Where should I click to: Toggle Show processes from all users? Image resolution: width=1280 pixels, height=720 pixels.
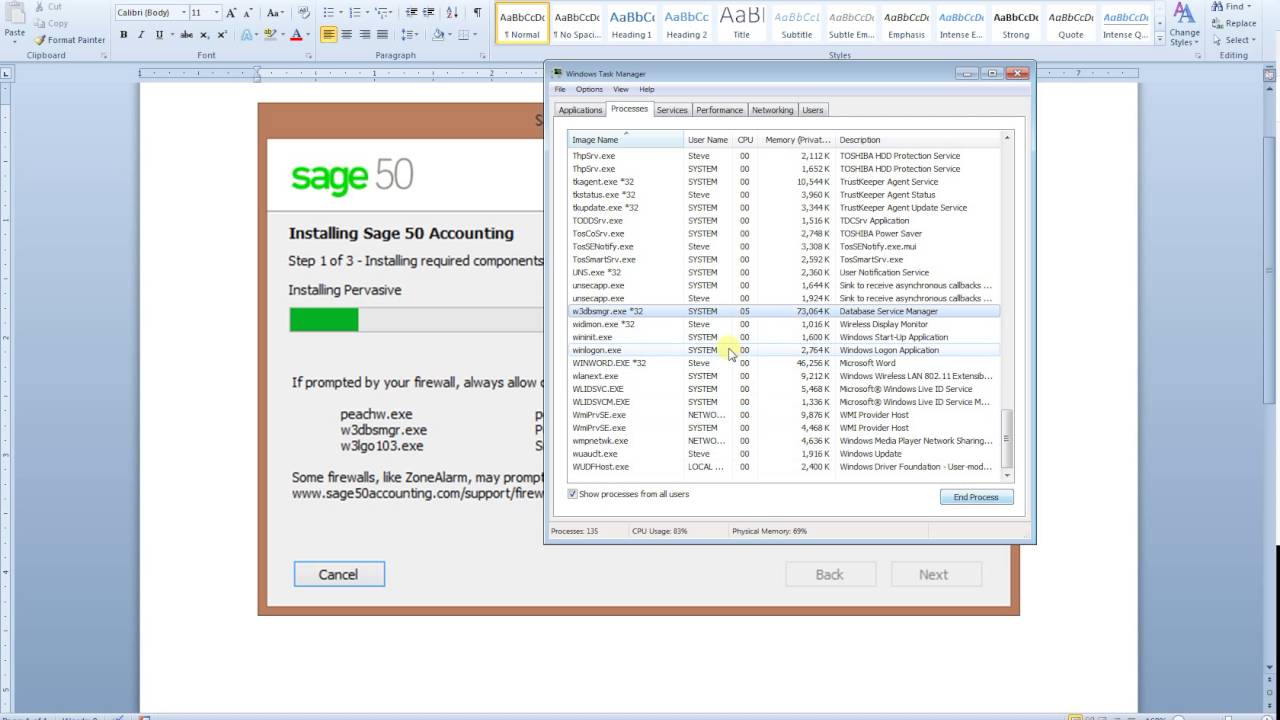[573, 494]
